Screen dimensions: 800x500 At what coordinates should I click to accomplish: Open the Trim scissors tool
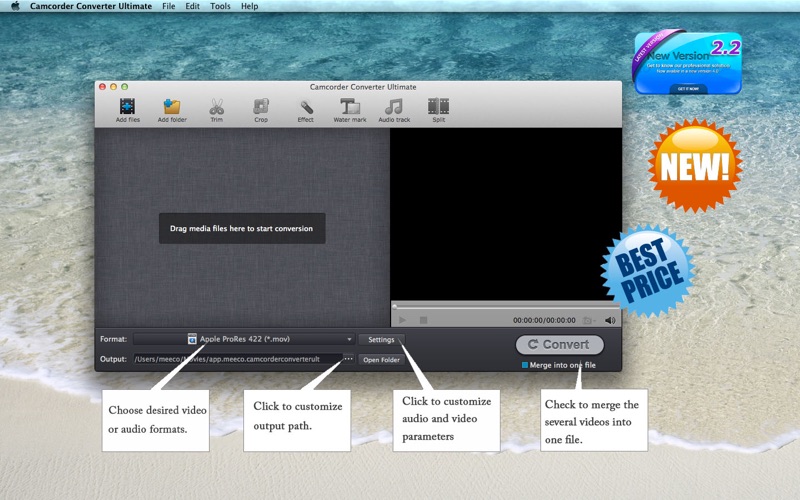click(x=216, y=110)
